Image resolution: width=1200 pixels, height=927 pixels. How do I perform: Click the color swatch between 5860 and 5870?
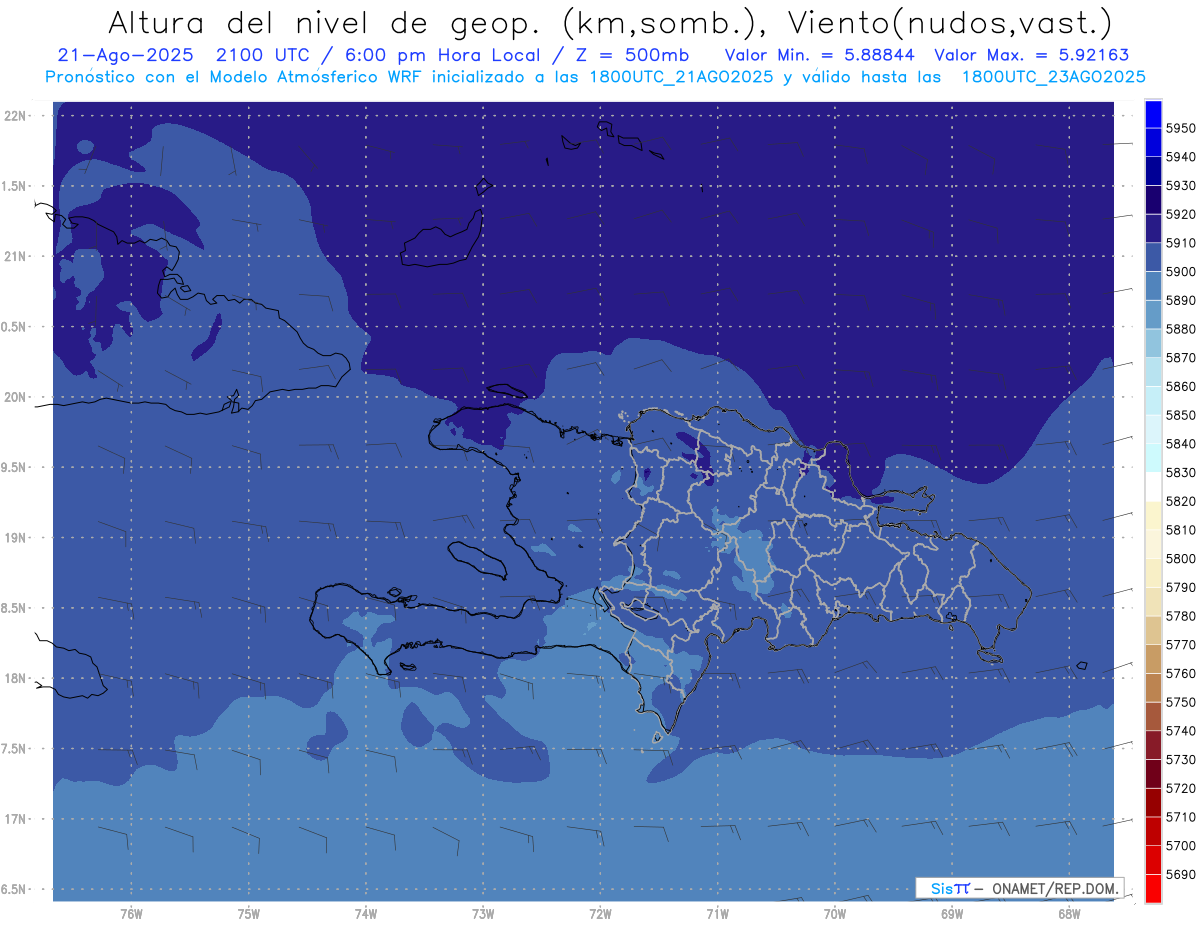coord(1153,372)
